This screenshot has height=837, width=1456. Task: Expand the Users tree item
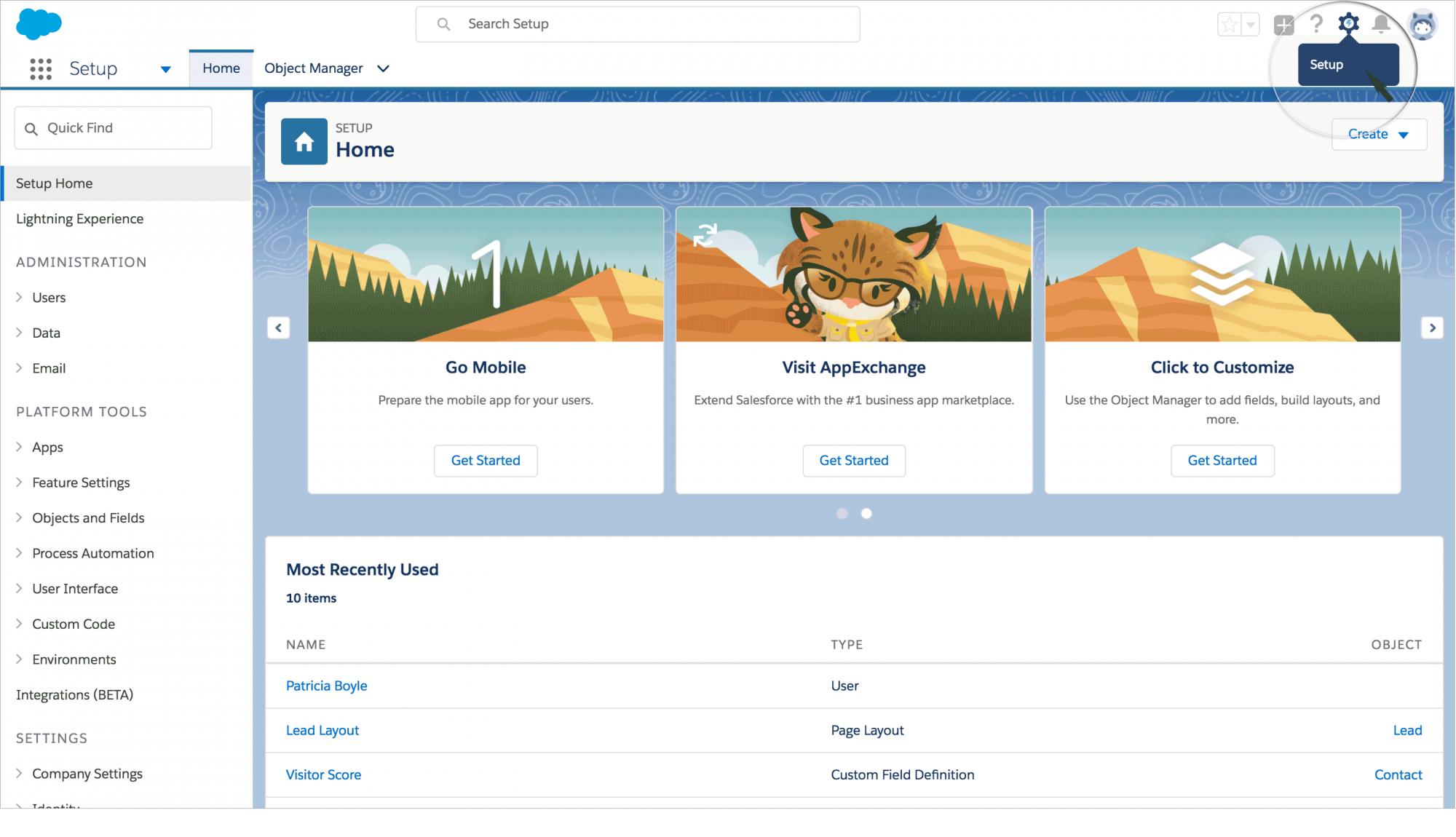click(x=20, y=297)
